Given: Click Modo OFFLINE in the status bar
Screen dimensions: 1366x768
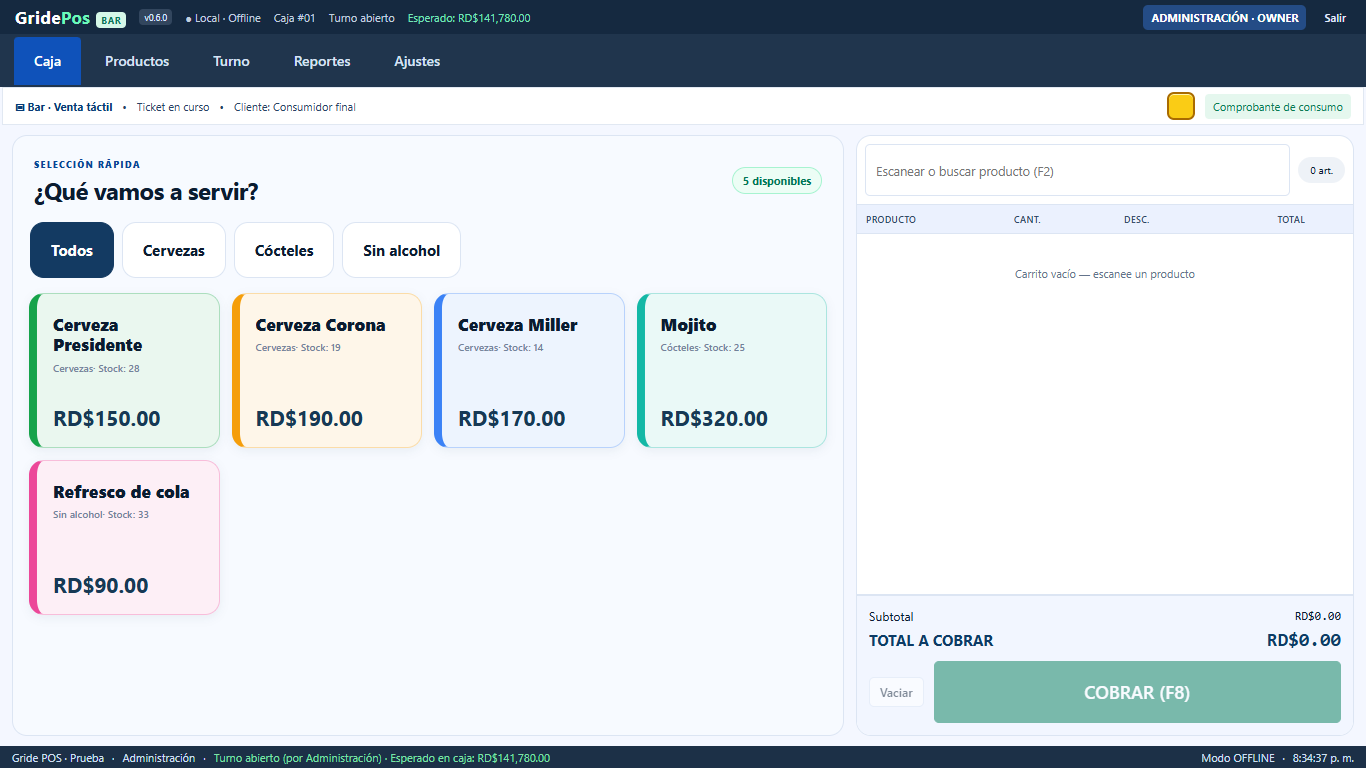Looking at the screenshot, I should [x=1238, y=758].
